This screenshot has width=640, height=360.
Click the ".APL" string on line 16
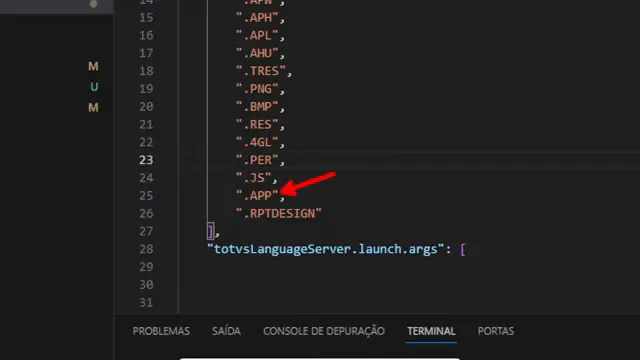[257, 36]
